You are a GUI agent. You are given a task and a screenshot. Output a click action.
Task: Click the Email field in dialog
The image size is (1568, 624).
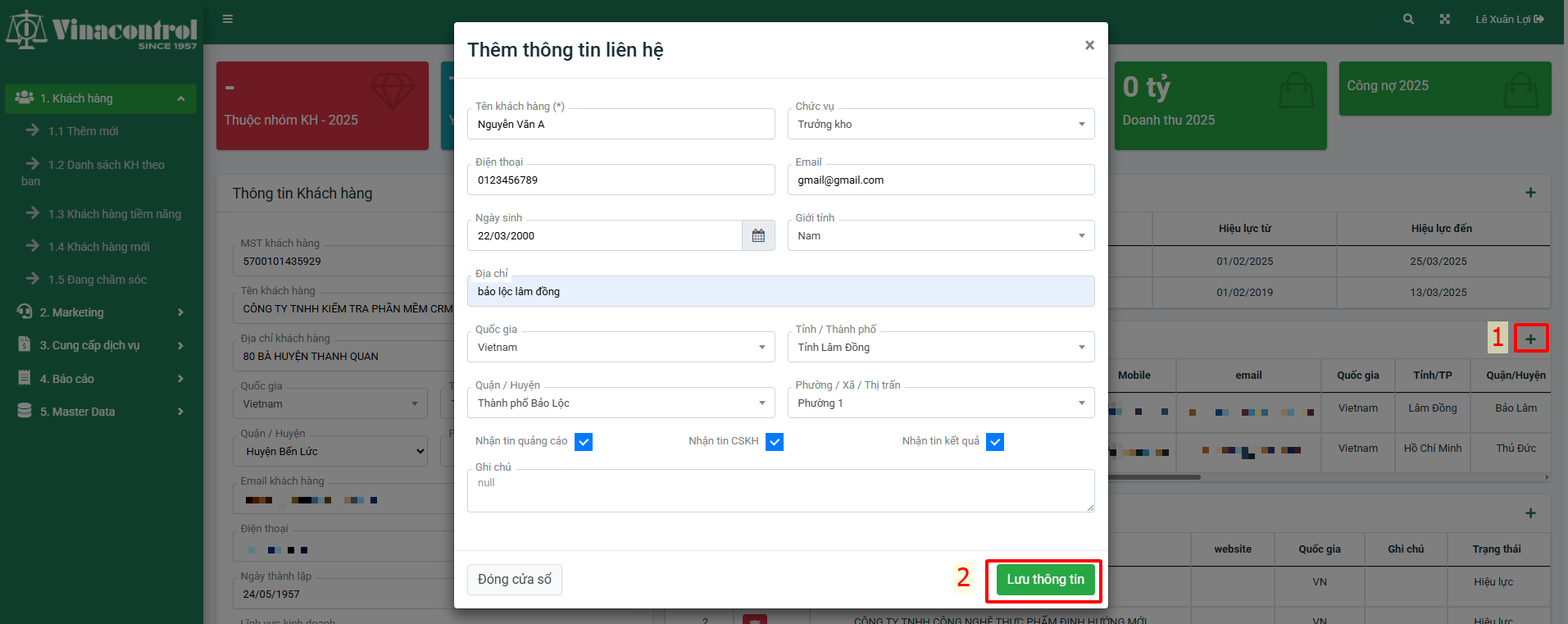click(x=941, y=180)
